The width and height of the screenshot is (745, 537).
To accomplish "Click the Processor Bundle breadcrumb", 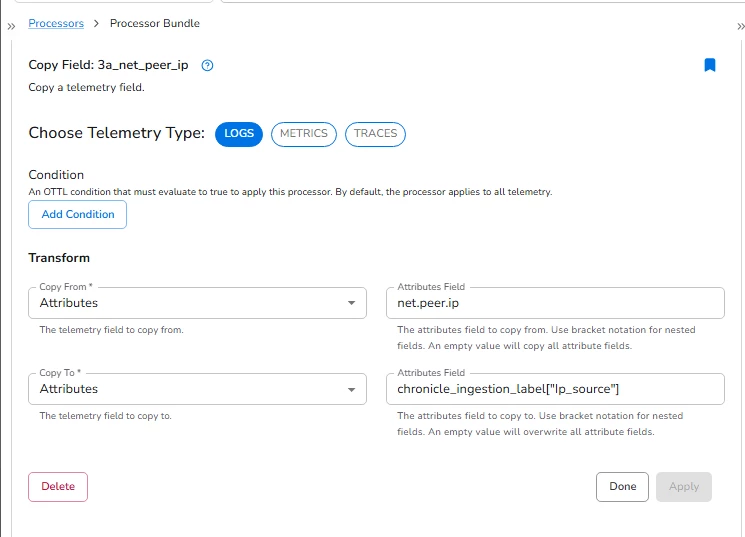I will pos(155,23).
